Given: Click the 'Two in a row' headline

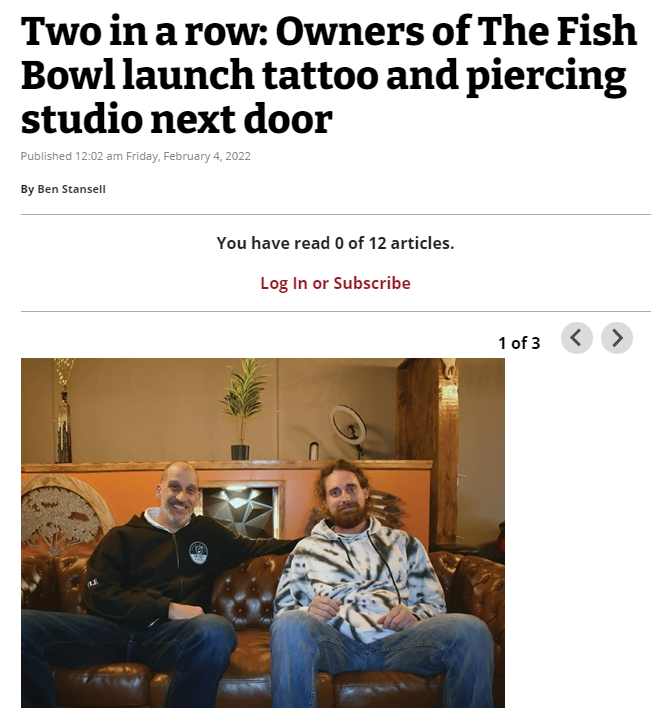Looking at the screenshot, I should [x=329, y=75].
